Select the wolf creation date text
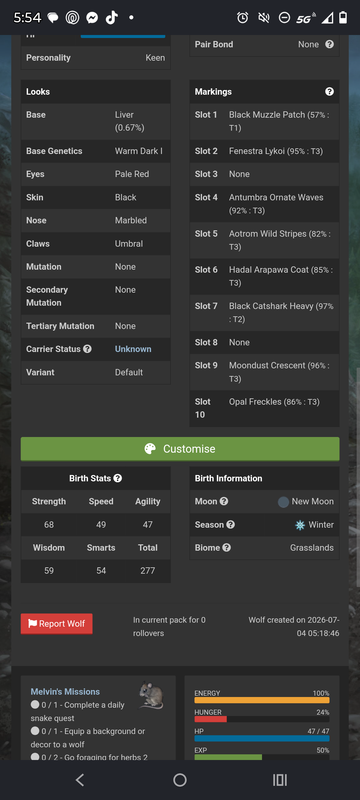The height and width of the screenshot is (800, 360). point(294,627)
